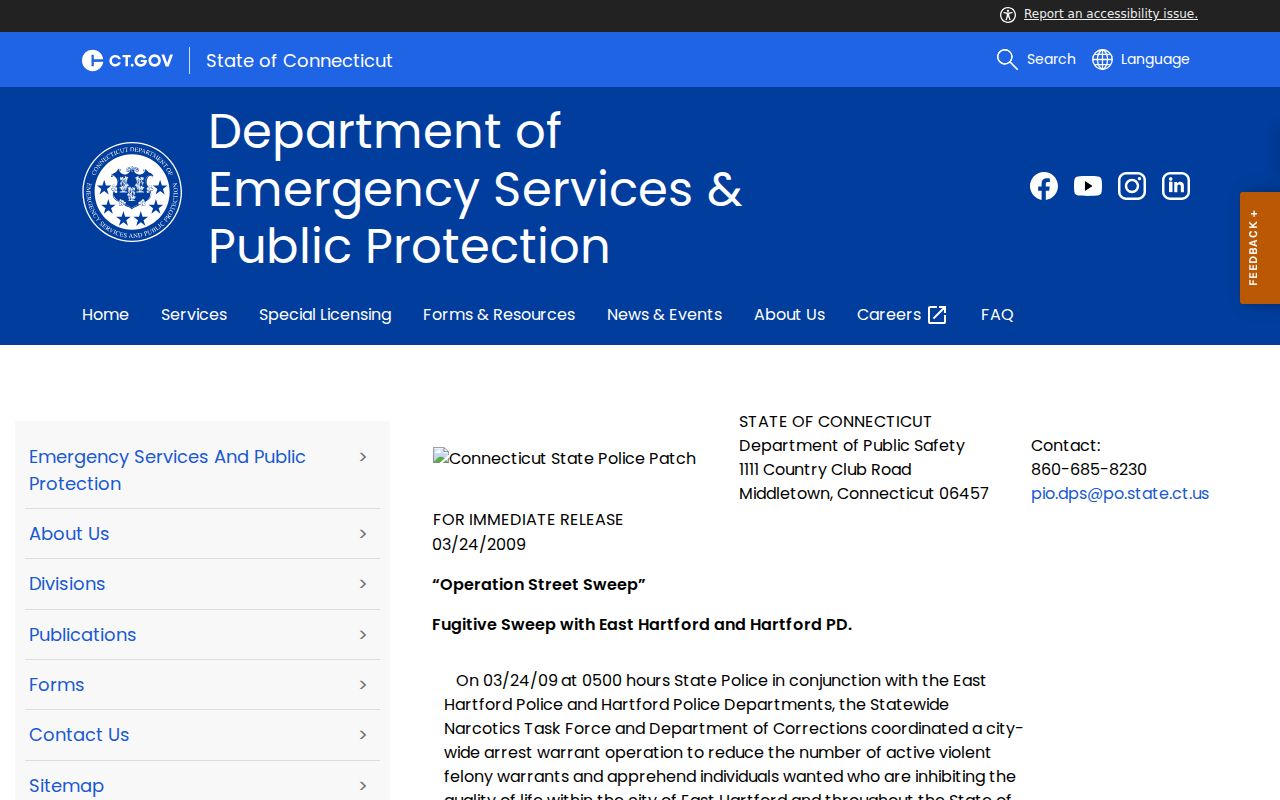Expand Emergency Services And Public Protection chevron
This screenshot has height=800, width=1280.
tap(363, 457)
